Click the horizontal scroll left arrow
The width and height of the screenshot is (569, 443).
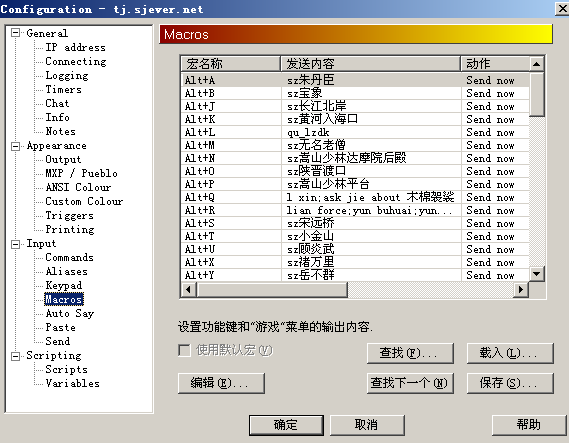coord(188,290)
